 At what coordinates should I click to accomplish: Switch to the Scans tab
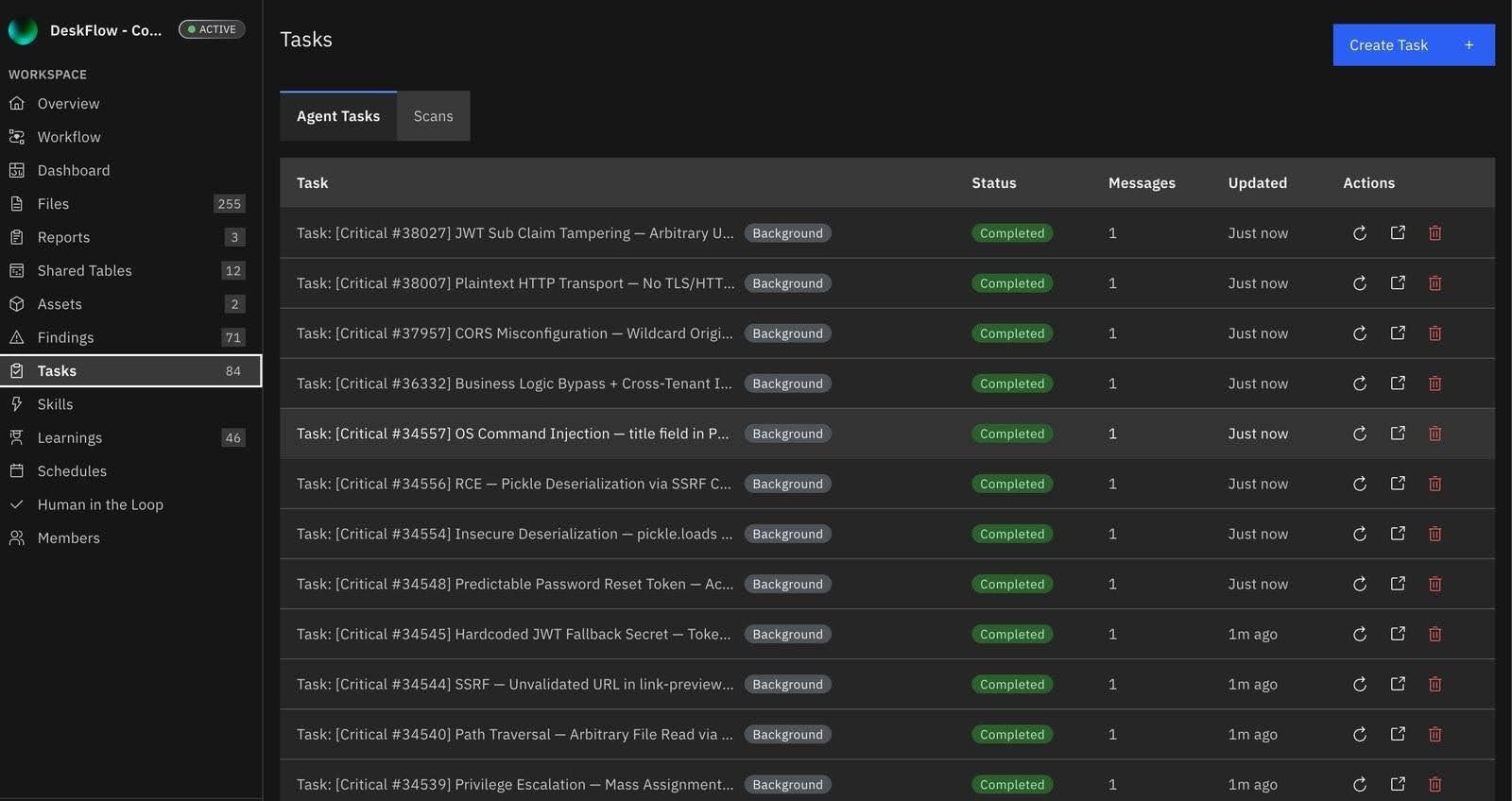[x=433, y=116]
